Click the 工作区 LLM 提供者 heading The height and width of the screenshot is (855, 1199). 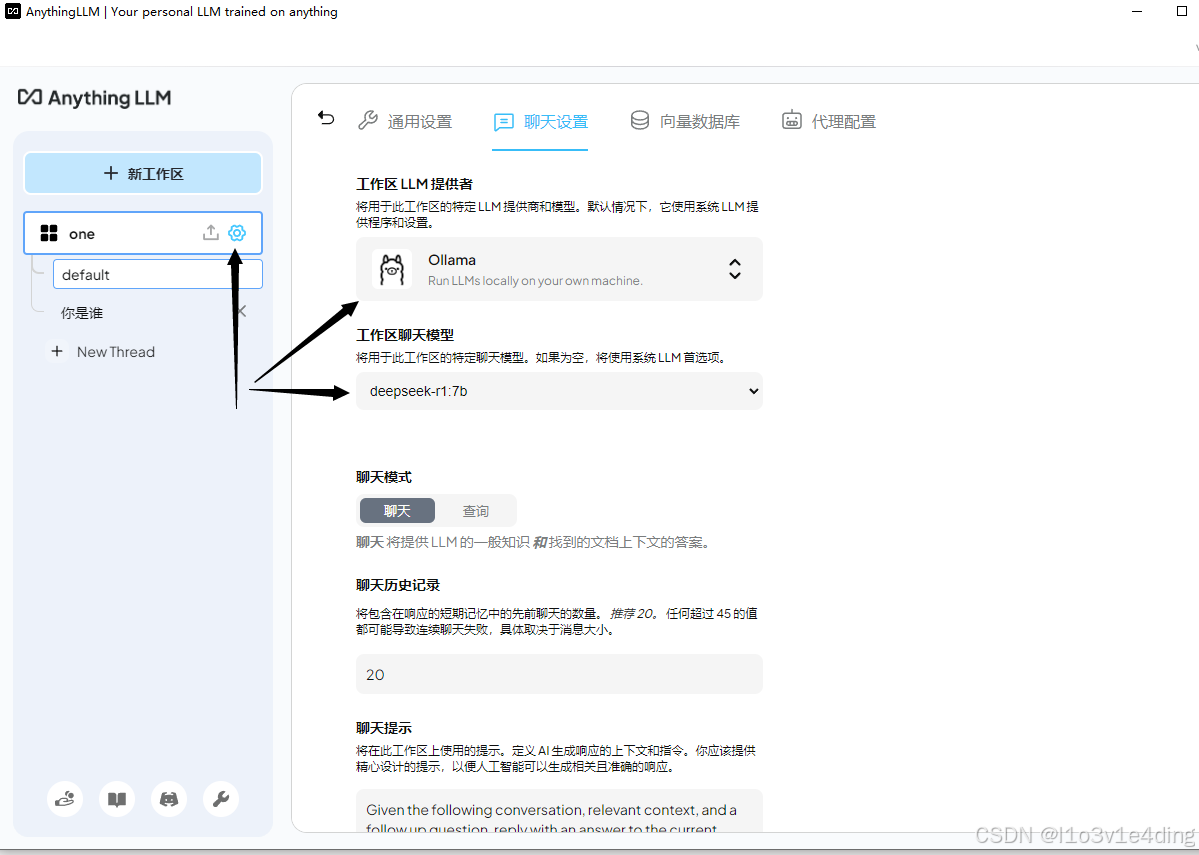coord(414,184)
